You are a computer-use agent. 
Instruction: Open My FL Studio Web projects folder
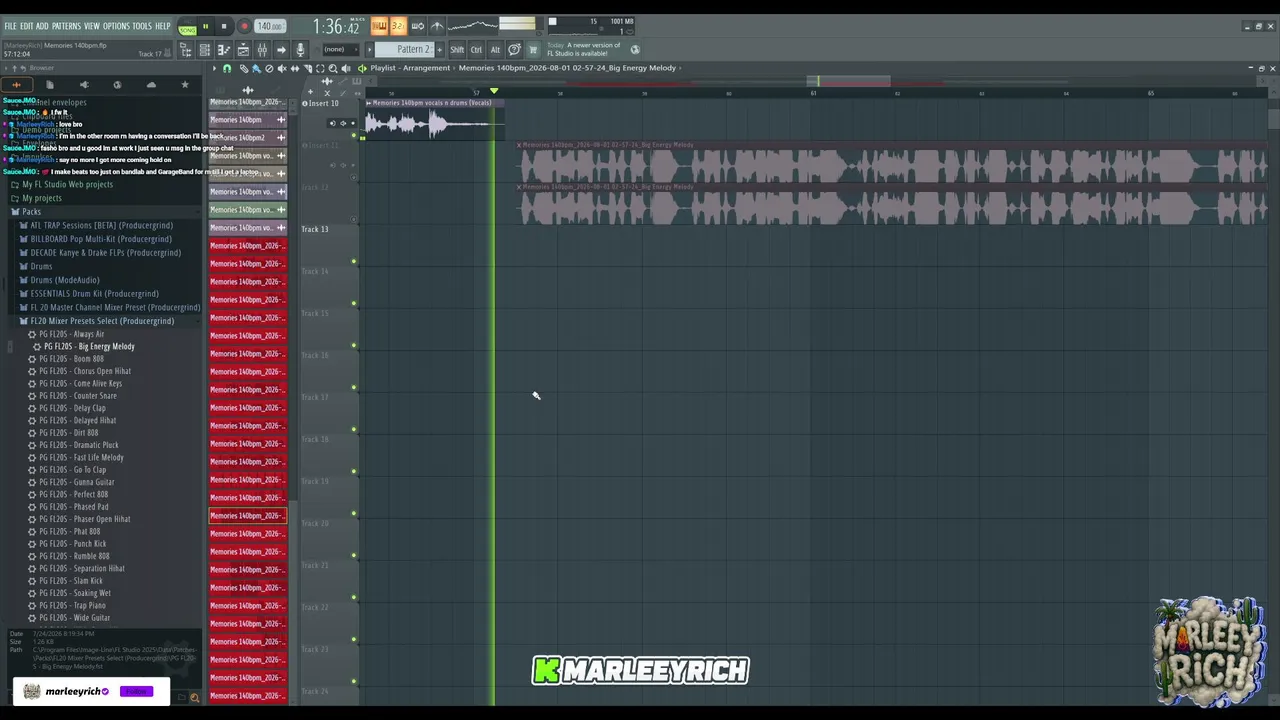point(67,185)
